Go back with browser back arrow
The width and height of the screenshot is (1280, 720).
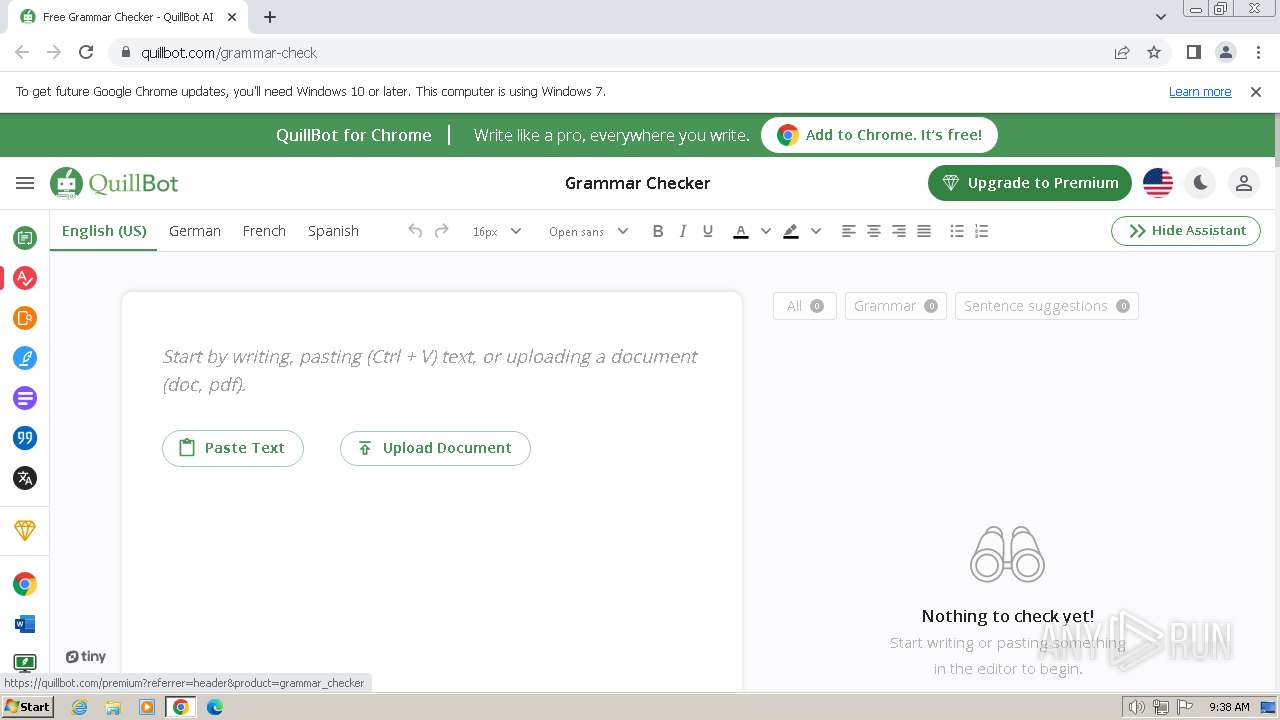click(x=22, y=53)
